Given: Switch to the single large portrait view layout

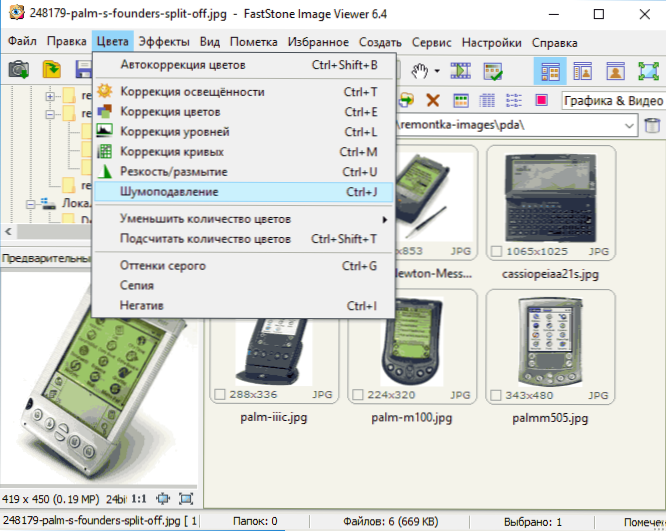Looking at the screenshot, I should 615,71.
